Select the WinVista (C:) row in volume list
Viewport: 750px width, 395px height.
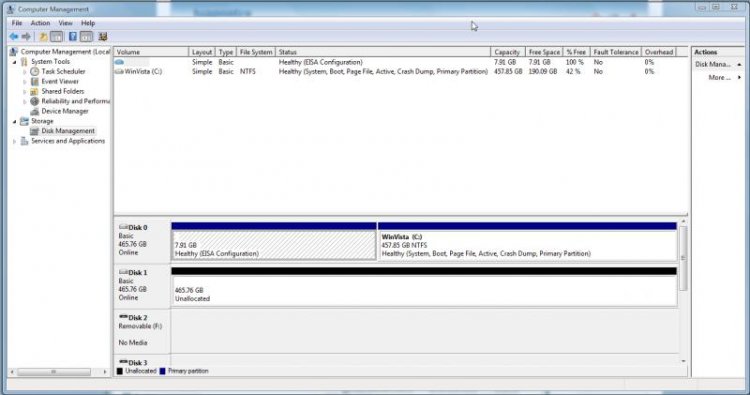395,72
